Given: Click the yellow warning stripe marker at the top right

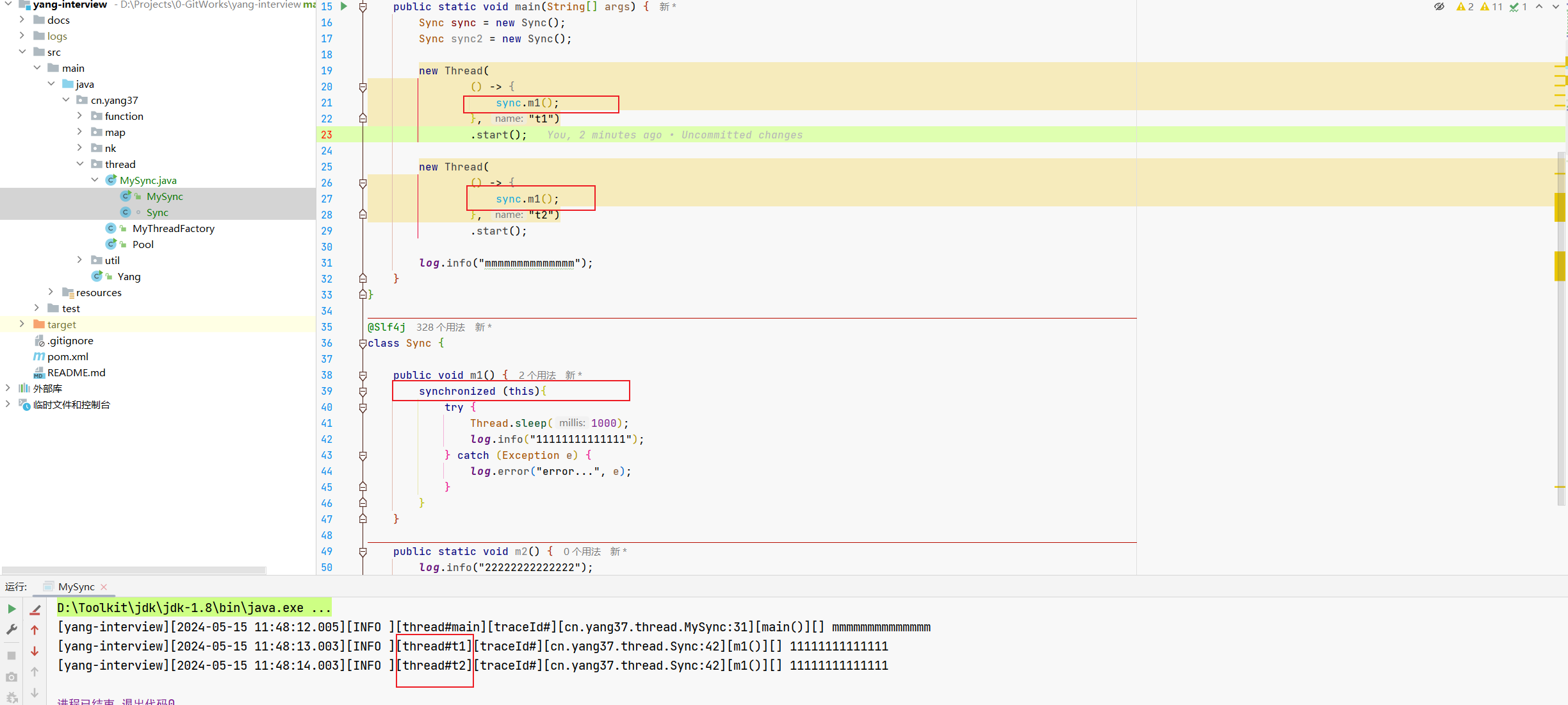Looking at the screenshot, I should click(x=1560, y=65).
